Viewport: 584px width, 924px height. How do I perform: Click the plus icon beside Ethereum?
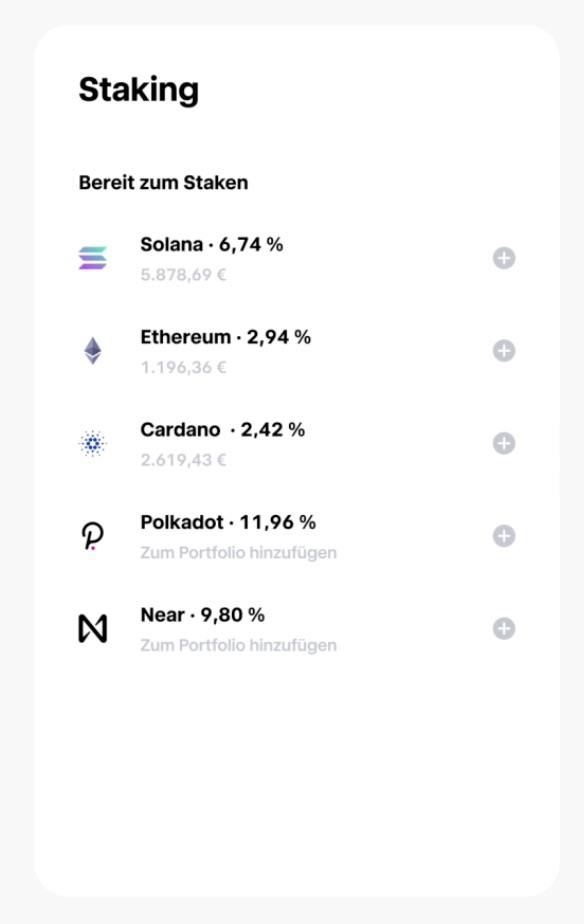(505, 351)
